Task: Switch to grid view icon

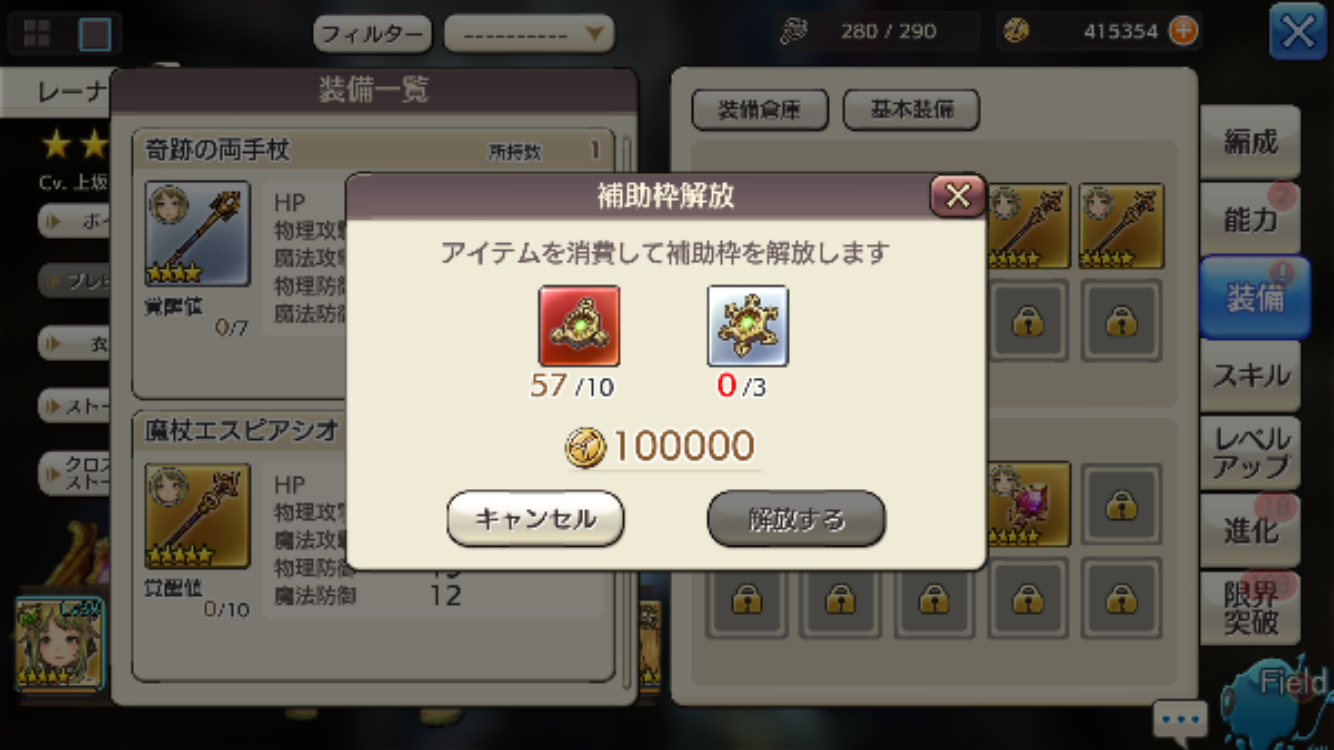Action: point(38,33)
